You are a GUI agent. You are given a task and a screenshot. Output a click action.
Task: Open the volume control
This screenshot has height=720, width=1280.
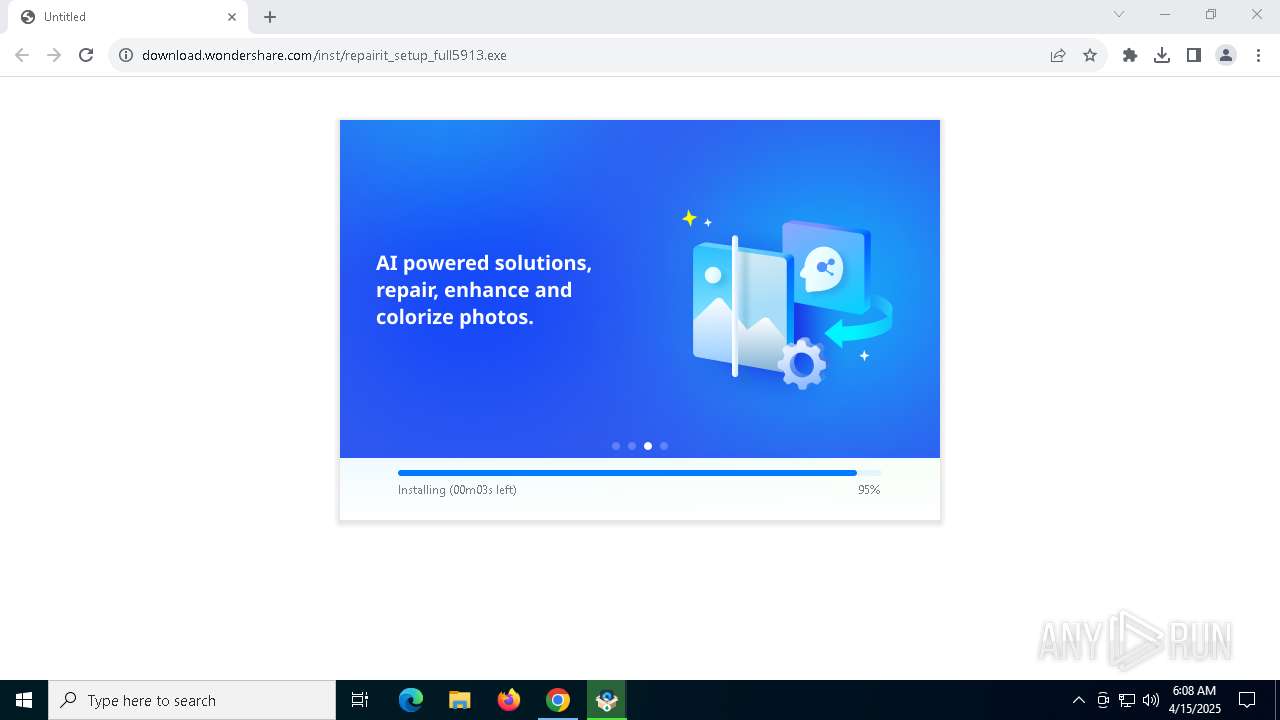1151,700
